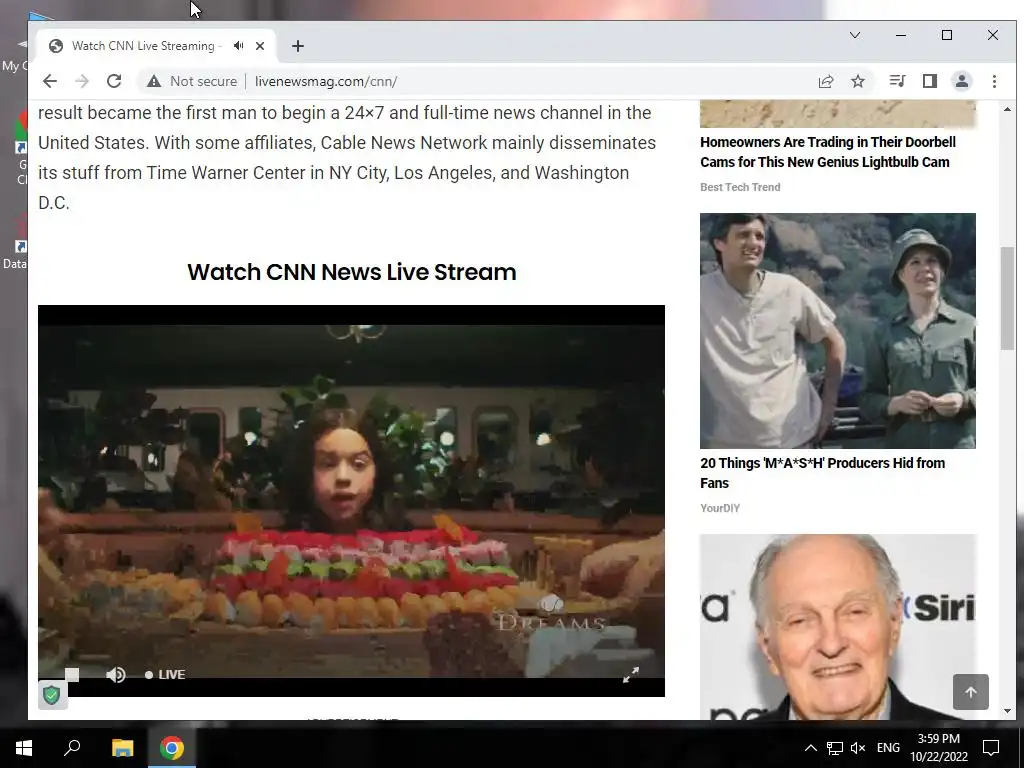The width and height of the screenshot is (1024, 768).
Task: Maximize the Chrome window
Action: coord(947,35)
